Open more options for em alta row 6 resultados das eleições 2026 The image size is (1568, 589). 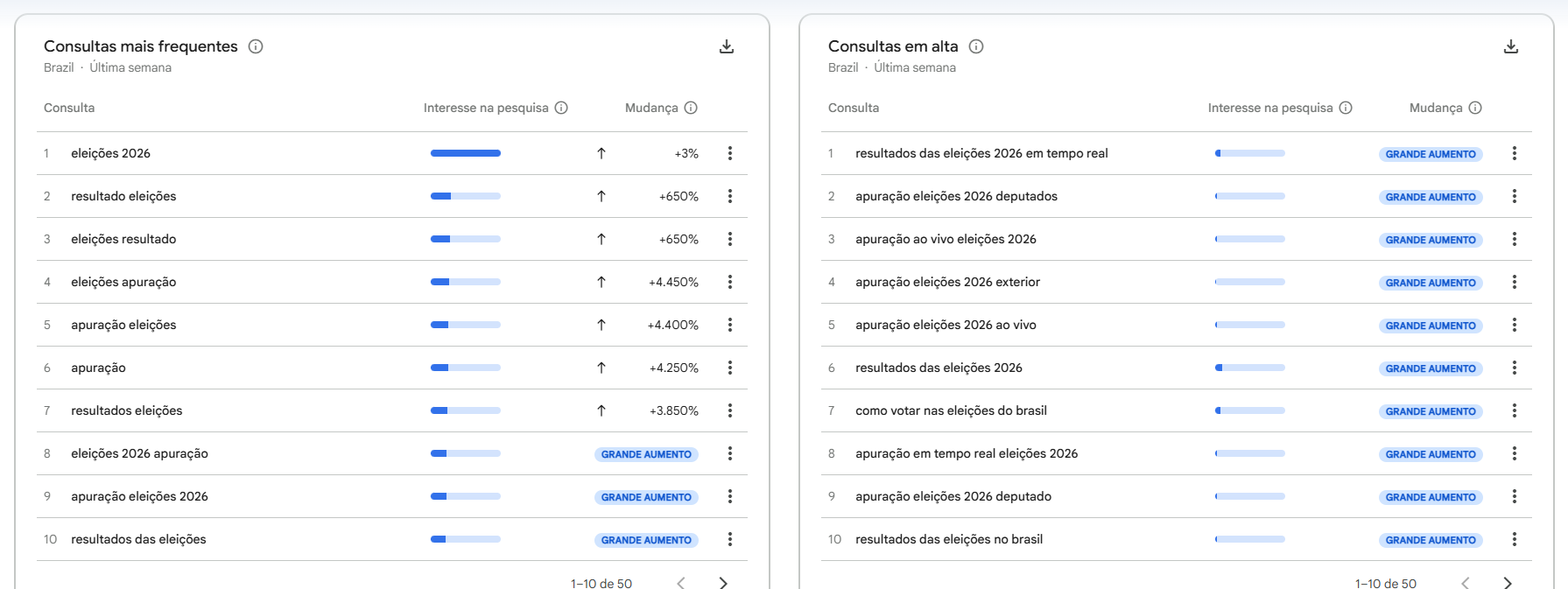(1515, 368)
